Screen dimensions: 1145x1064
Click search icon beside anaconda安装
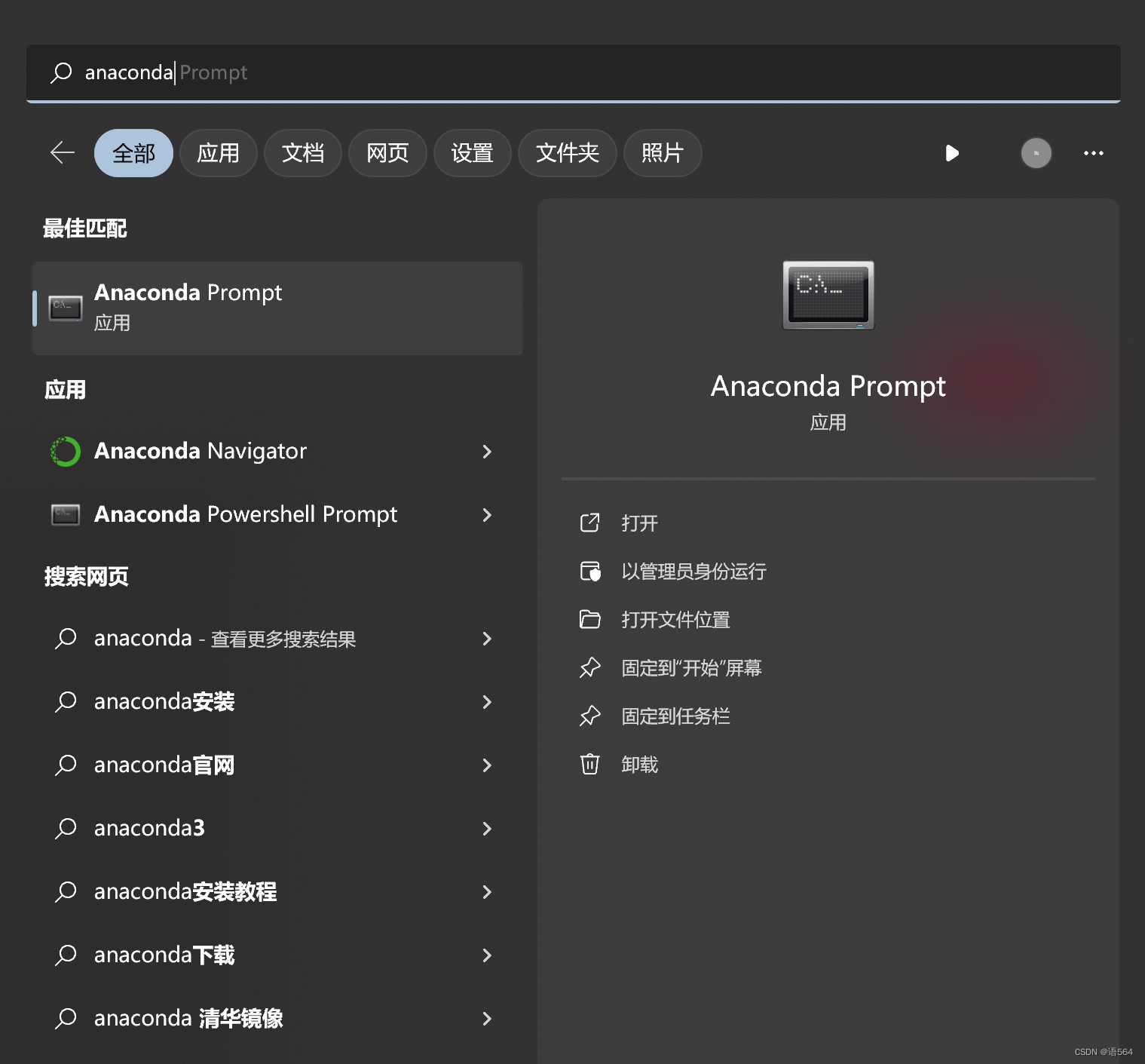(x=66, y=702)
